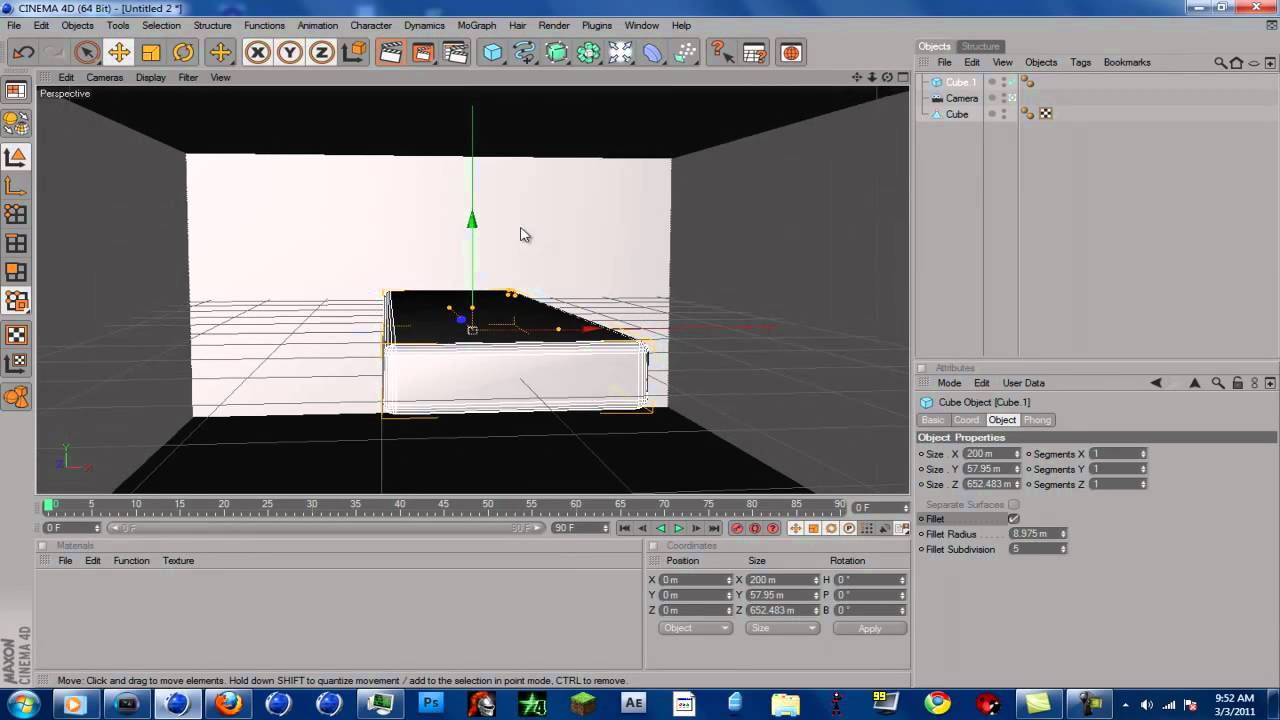Render the active view with the clapperboard icon

coord(390,53)
